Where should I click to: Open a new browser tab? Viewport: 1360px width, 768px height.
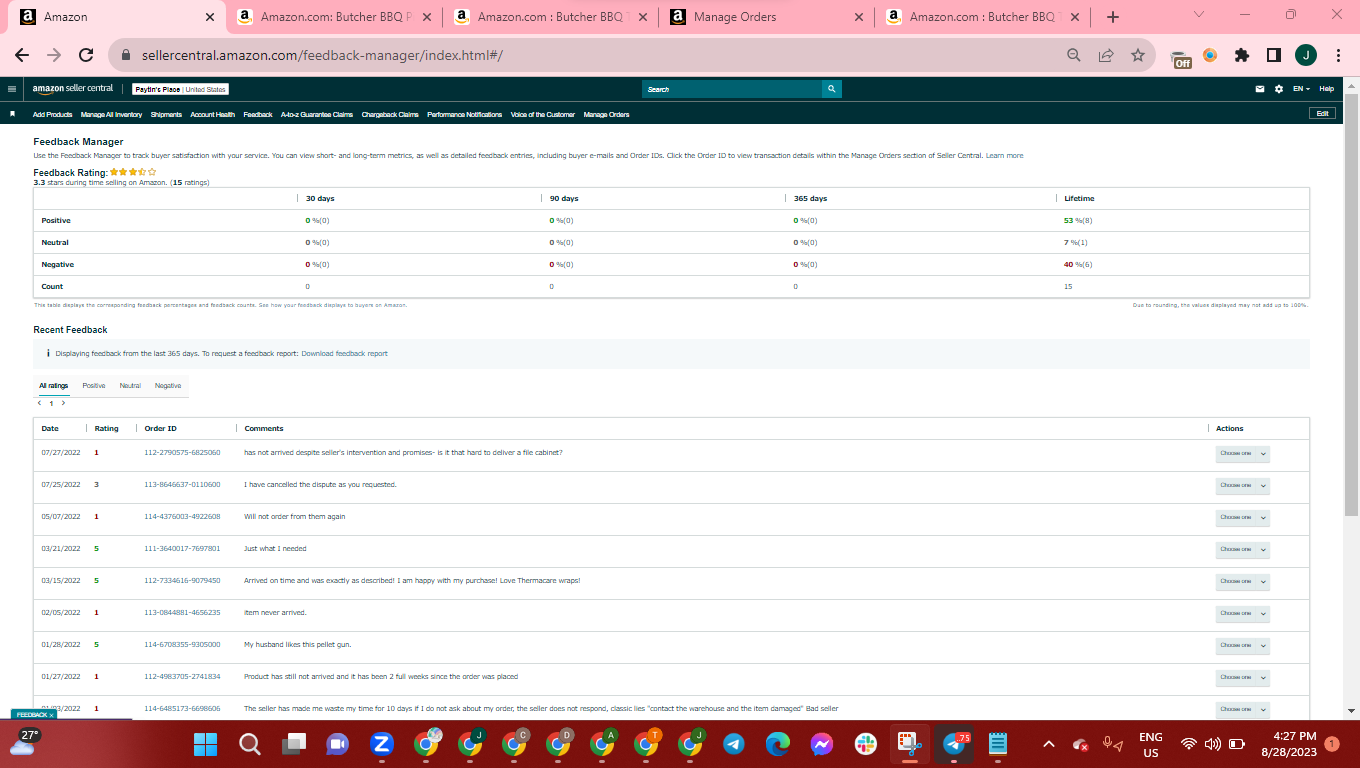1113,17
